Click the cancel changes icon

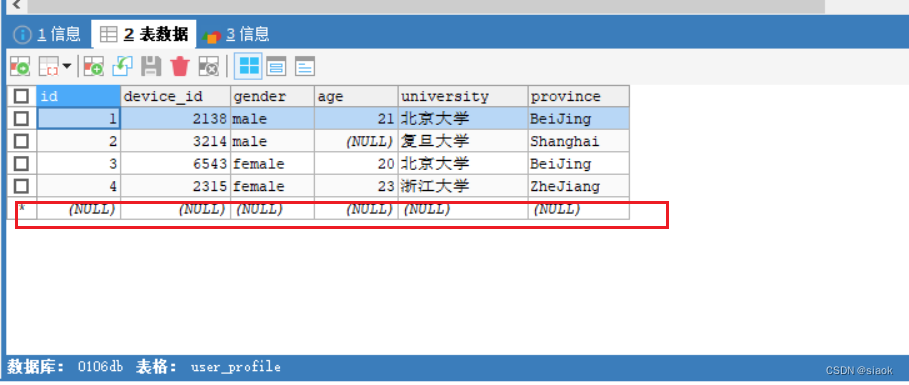tap(209, 67)
